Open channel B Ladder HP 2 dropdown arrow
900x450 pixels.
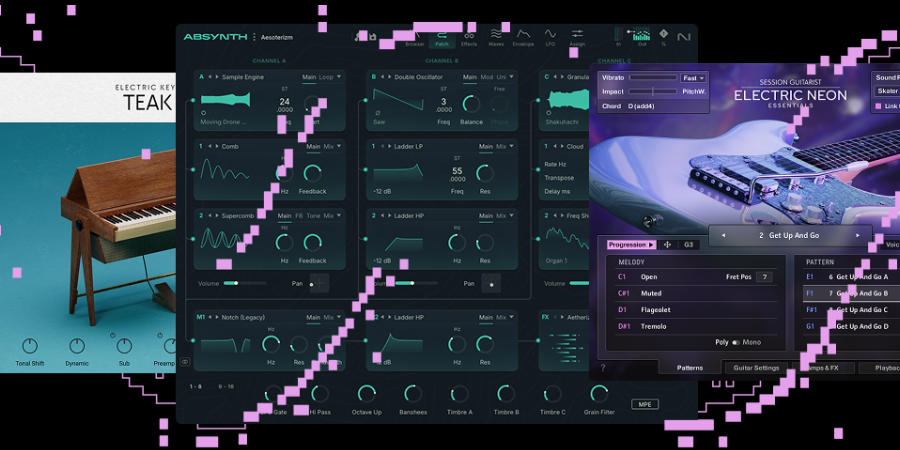[x=511, y=216]
